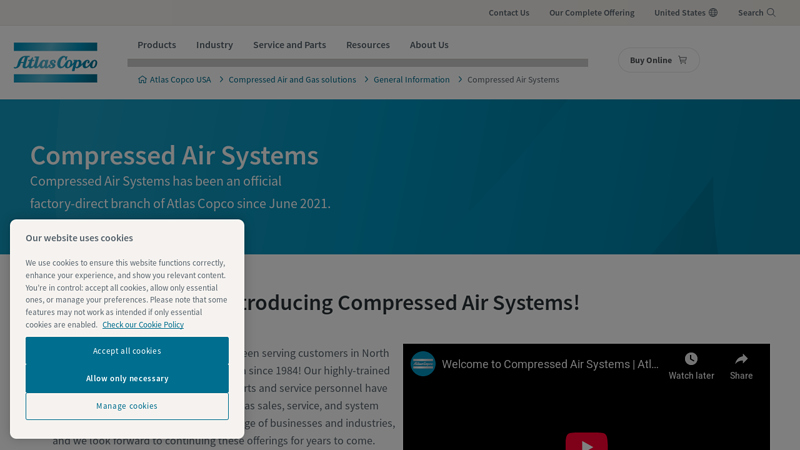Open the Industry menu
Screen dimensions: 800x450
click(214, 45)
